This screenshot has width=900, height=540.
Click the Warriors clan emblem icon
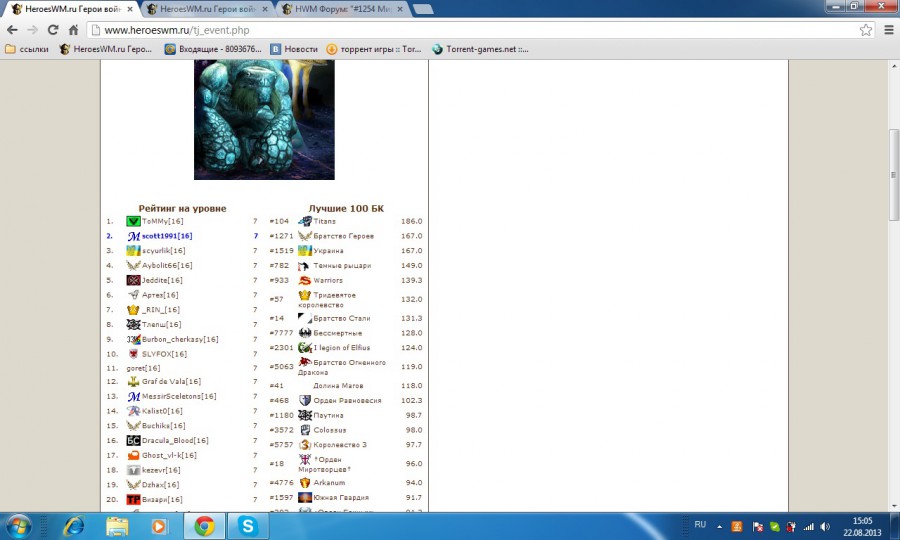305,280
